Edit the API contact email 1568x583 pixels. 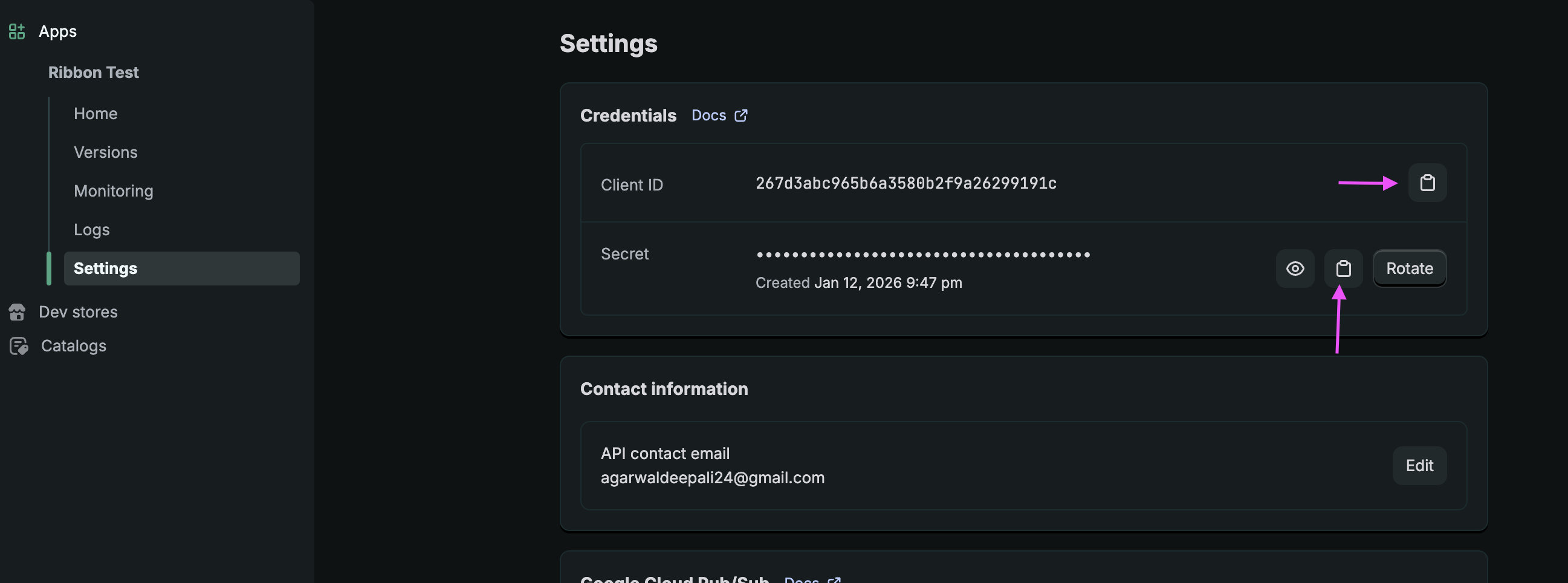coord(1419,466)
